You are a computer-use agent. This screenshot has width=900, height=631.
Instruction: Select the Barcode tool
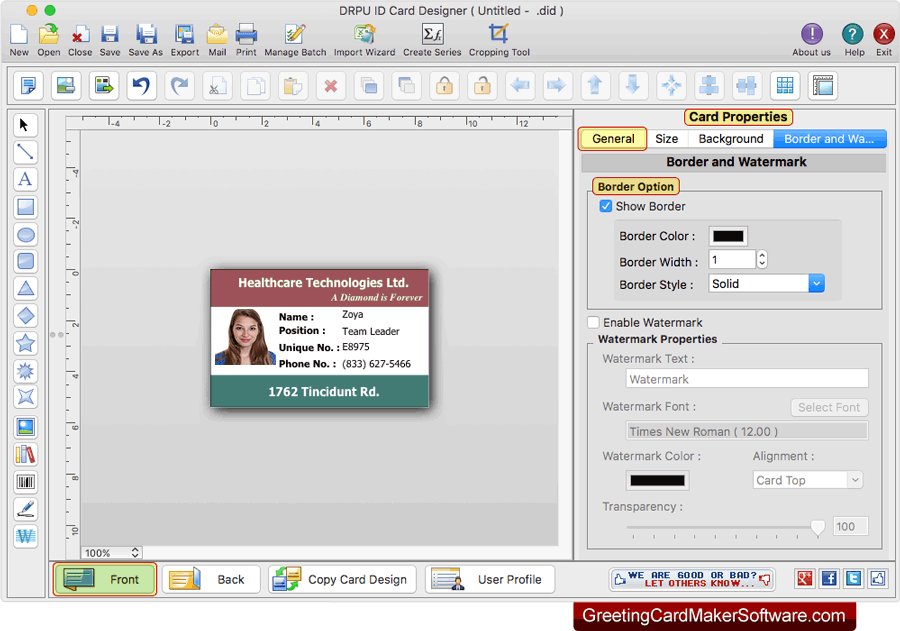click(x=26, y=481)
